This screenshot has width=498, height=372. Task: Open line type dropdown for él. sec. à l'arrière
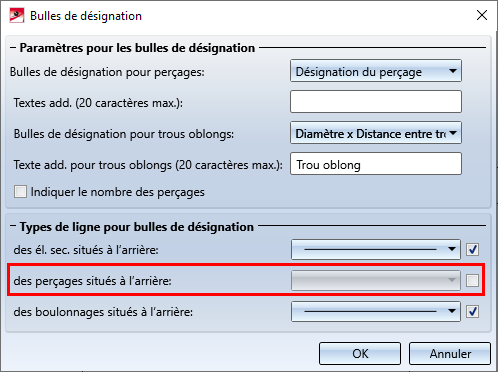[376, 249]
